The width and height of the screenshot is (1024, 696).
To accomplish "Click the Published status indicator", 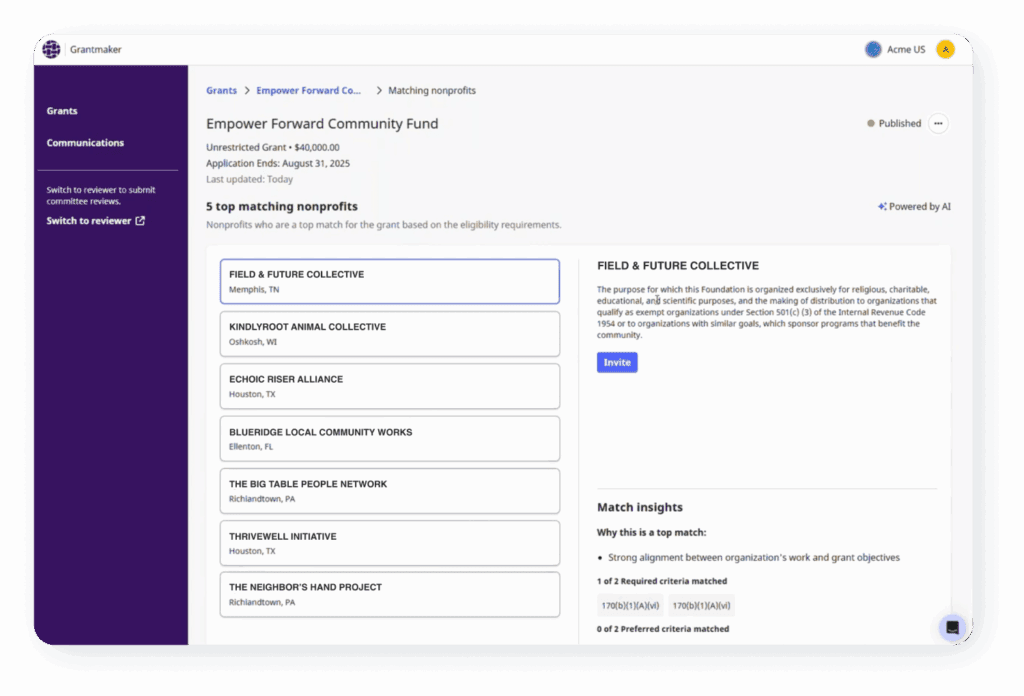I will coord(869,123).
